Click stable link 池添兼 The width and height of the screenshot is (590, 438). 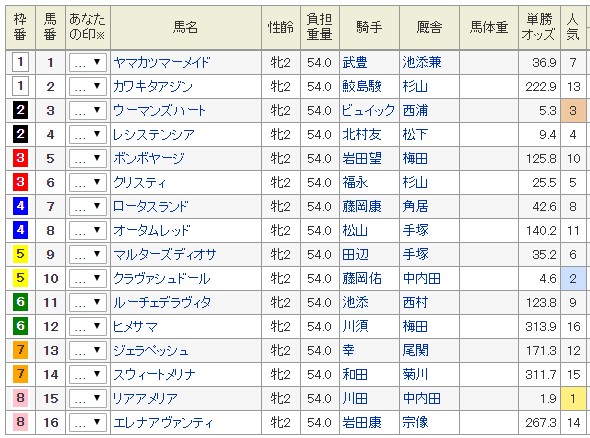pos(421,62)
